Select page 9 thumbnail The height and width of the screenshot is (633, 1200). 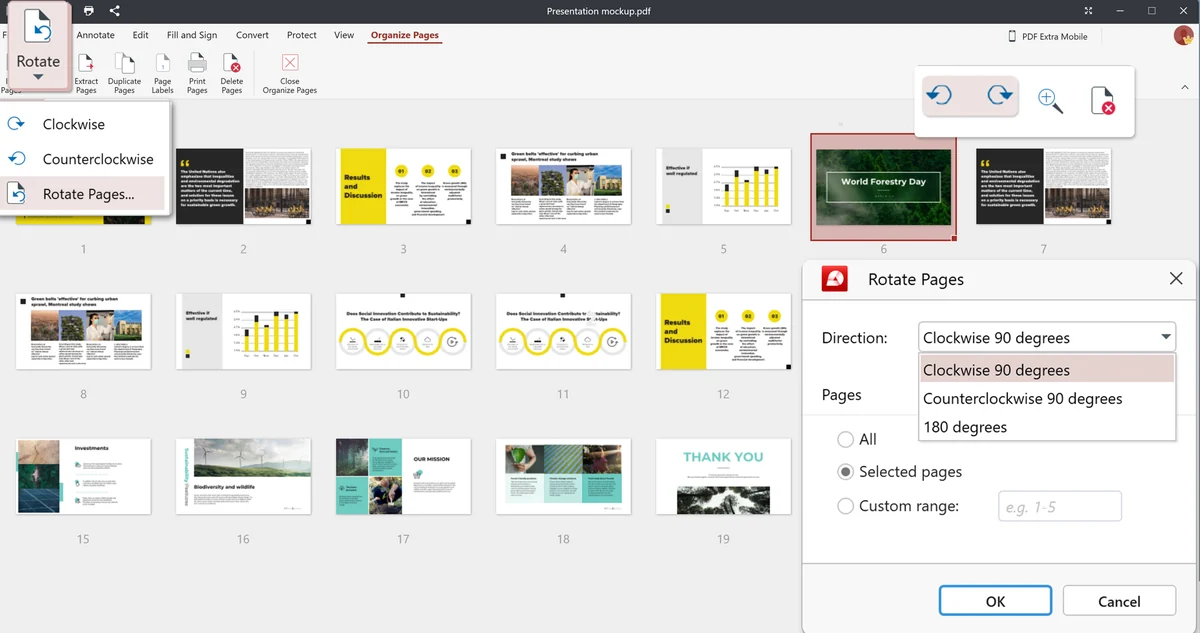click(x=243, y=331)
